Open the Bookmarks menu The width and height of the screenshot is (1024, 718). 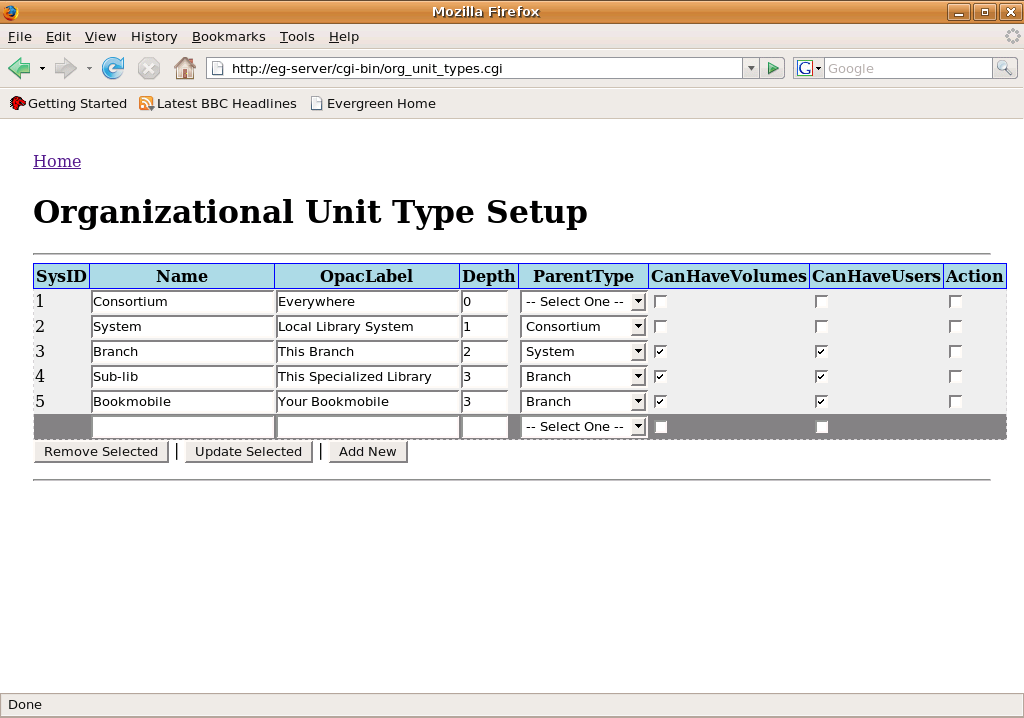coord(228,36)
